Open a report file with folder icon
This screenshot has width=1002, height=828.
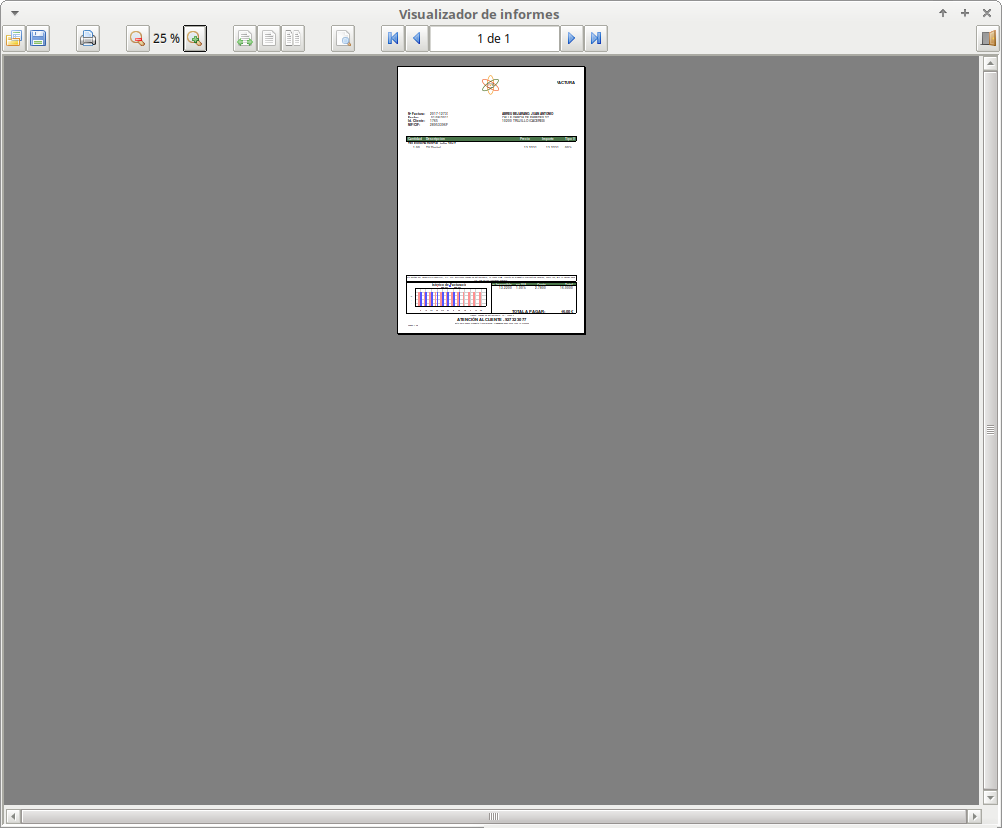(x=14, y=38)
